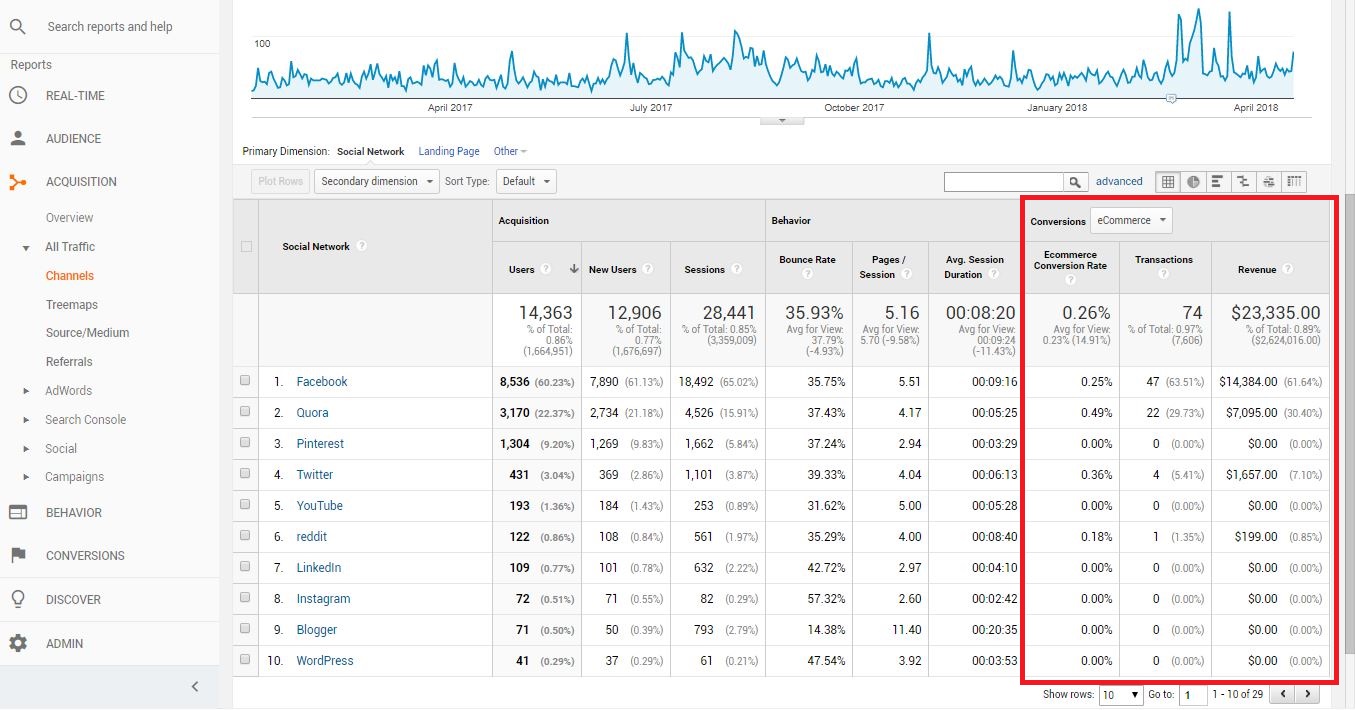
Task: Open the Real-Time clock icon
Action: click(x=18, y=96)
